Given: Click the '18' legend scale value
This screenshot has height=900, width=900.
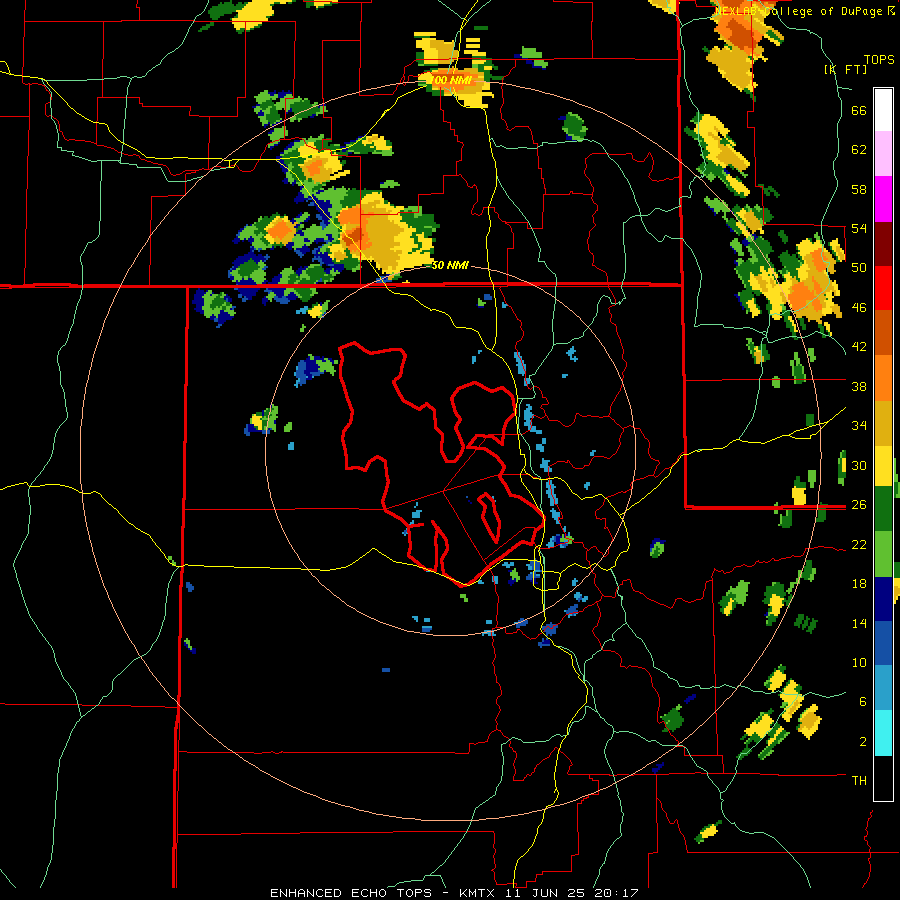Looking at the screenshot, I should pyautogui.click(x=859, y=584).
